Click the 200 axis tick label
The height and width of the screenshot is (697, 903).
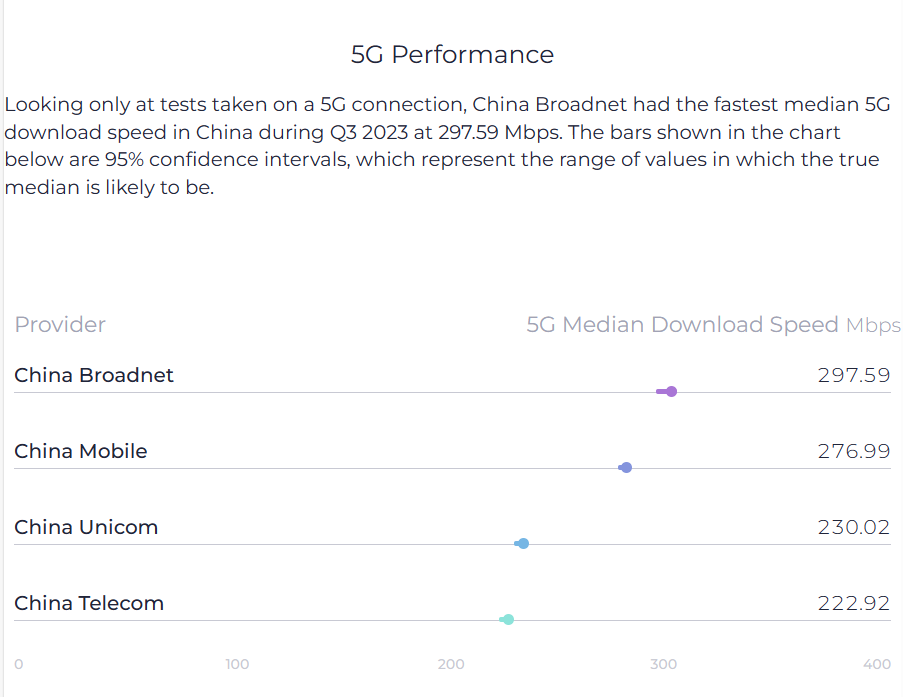coord(451,664)
